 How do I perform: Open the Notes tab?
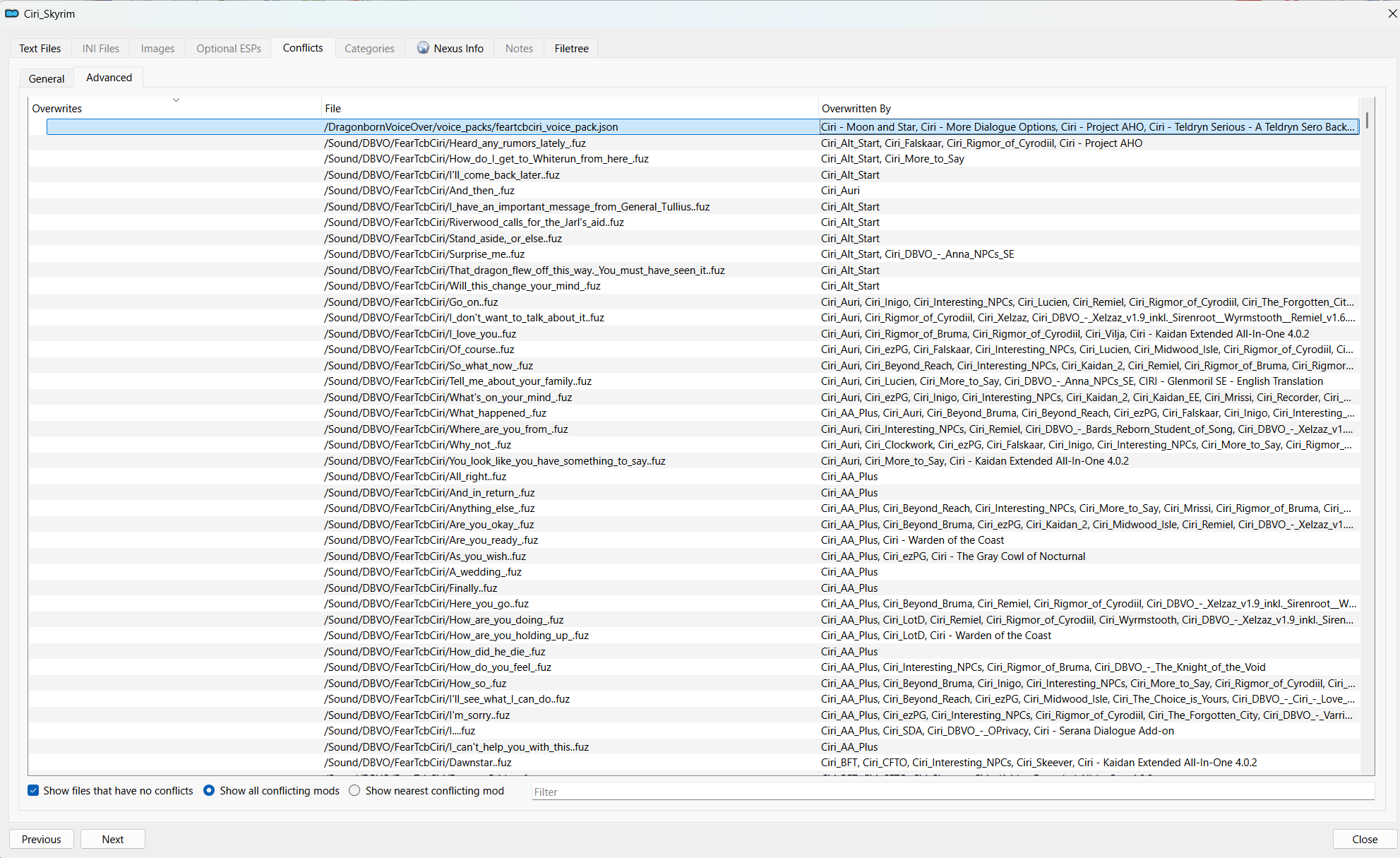click(x=519, y=48)
